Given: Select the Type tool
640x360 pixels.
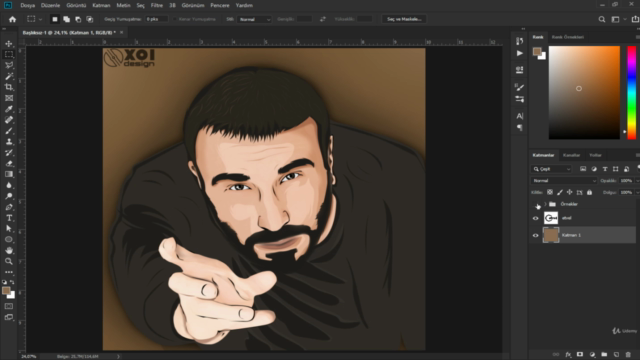Looking at the screenshot, I should tap(9, 218).
